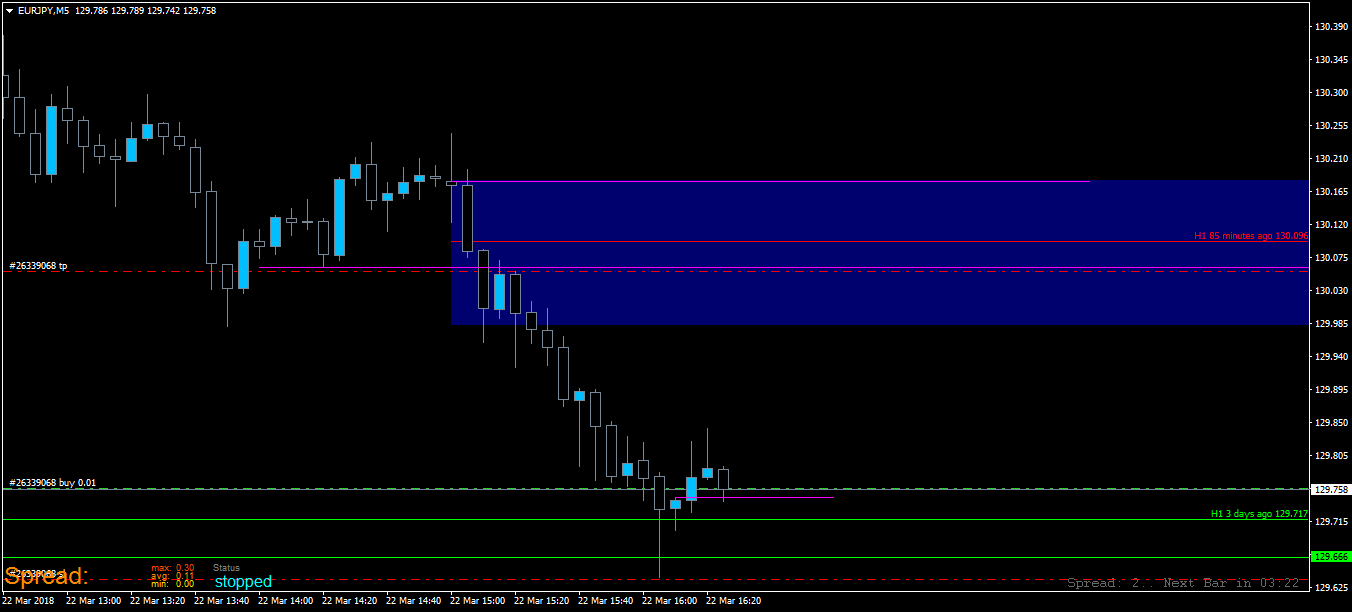Click the 129.625 price scale value
This screenshot has height=612, width=1352.
pyautogui.click(x=1330, y=588)
